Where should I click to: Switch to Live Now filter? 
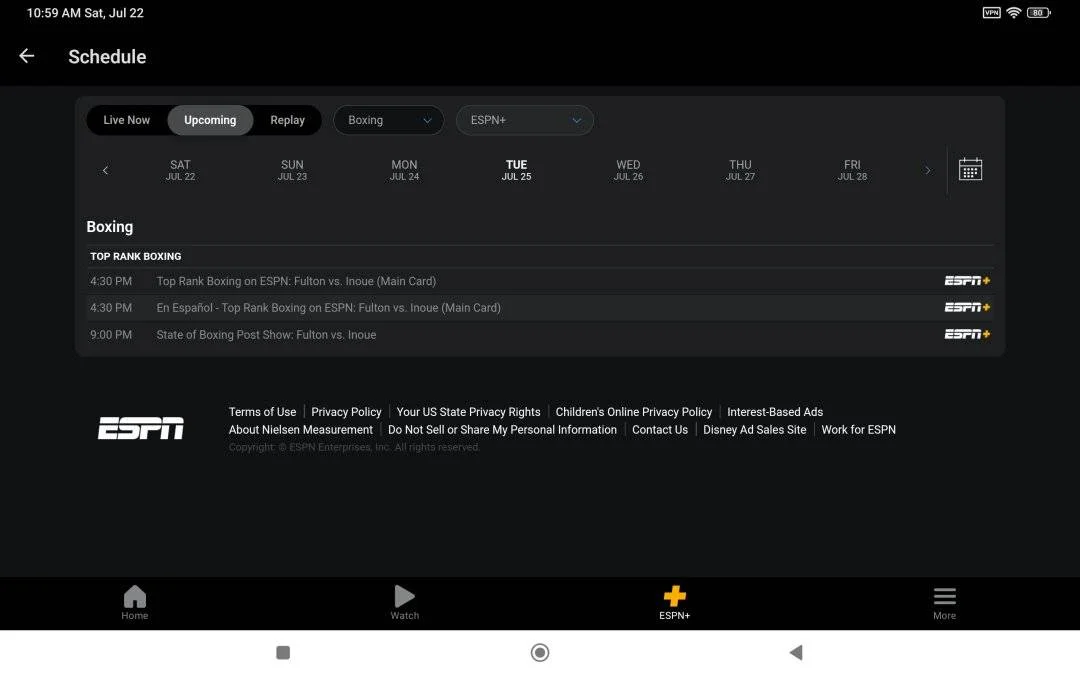coord(127,120)
